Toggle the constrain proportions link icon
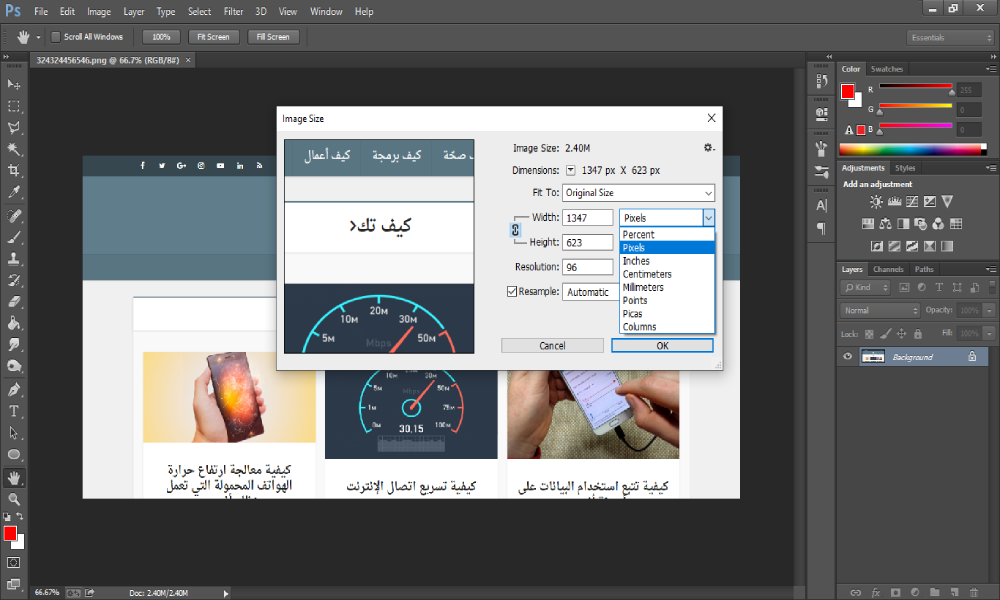The height and width of the screenshot is (600, 1000). coord(515,230)
